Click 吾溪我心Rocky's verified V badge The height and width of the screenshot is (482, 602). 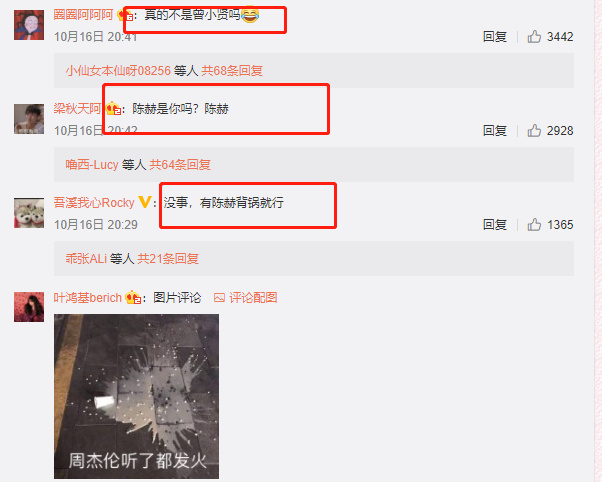144,202
